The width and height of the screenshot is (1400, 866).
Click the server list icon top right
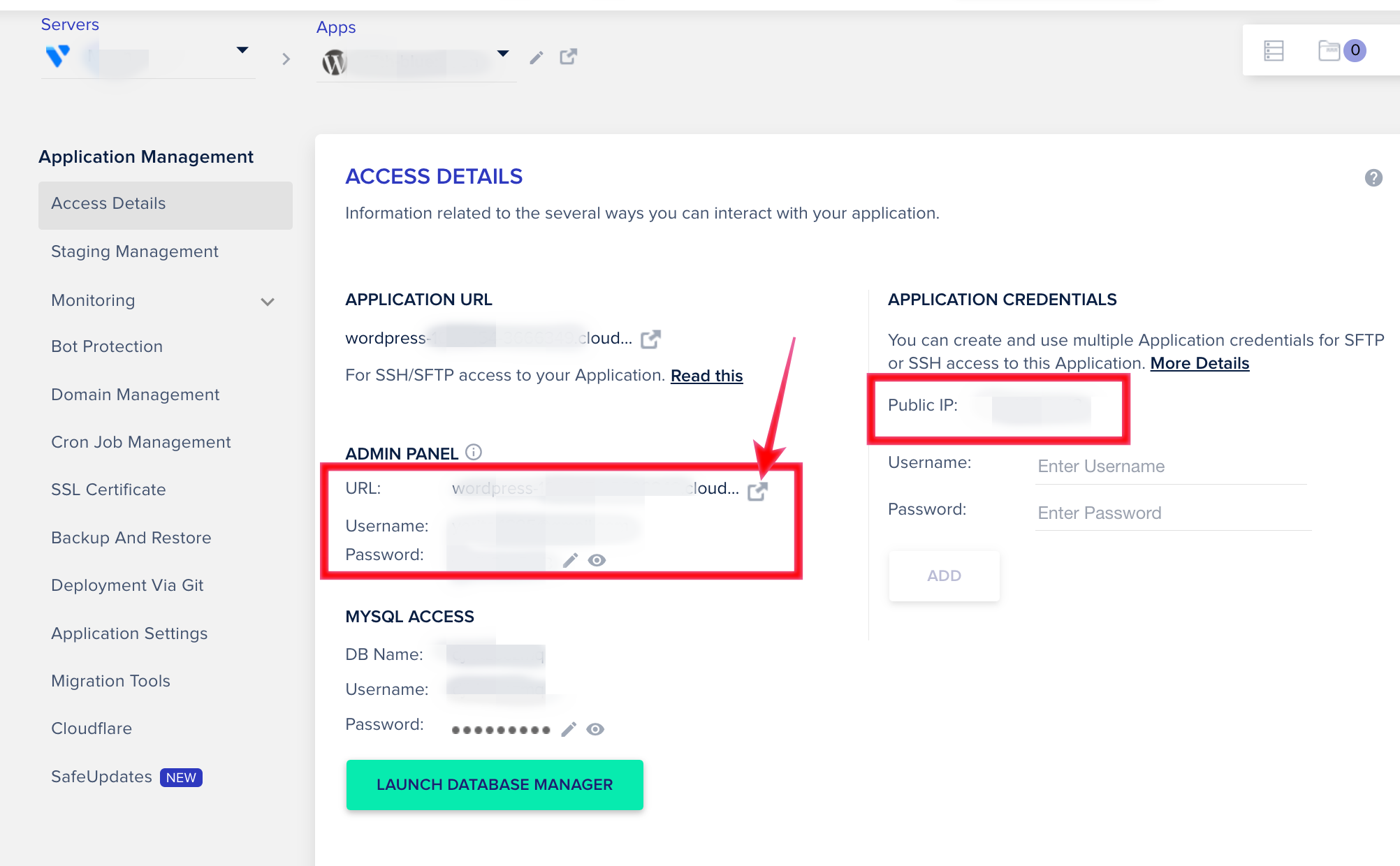[1274, 51]
